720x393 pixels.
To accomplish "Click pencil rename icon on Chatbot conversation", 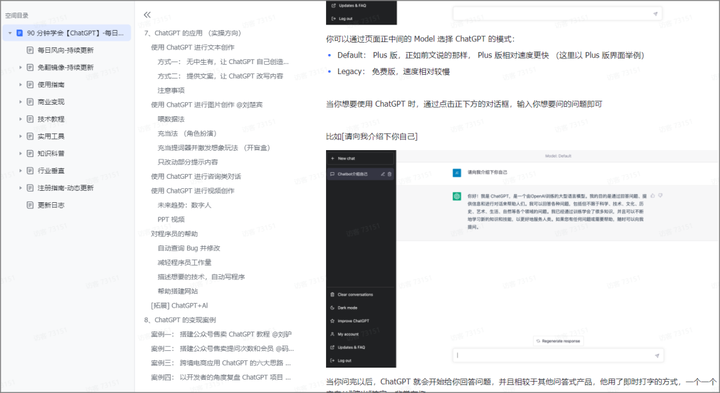I will pos(382,174).
